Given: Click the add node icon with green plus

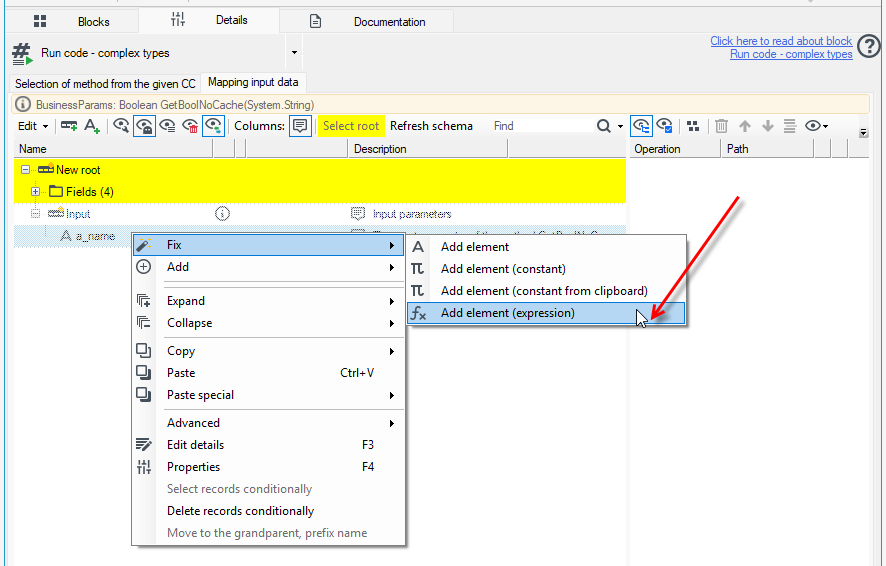Looking at the screenshot, I should [69, 126].
